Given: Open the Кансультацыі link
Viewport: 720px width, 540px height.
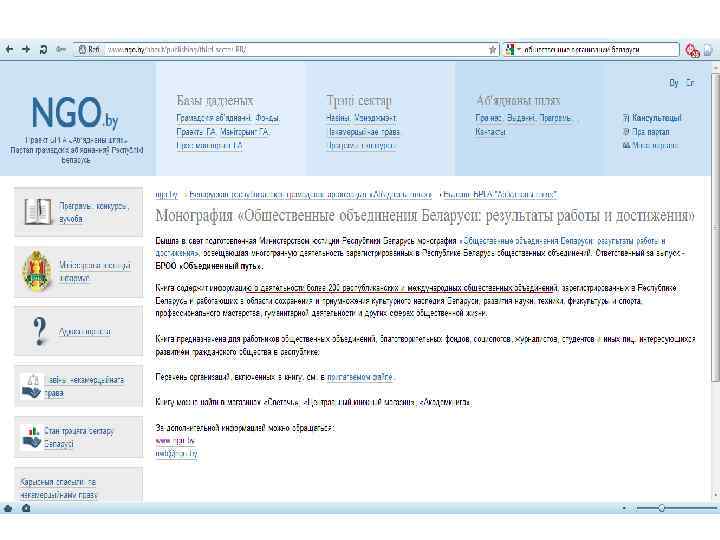Looking at the screenshot, I should click(657, 118).
